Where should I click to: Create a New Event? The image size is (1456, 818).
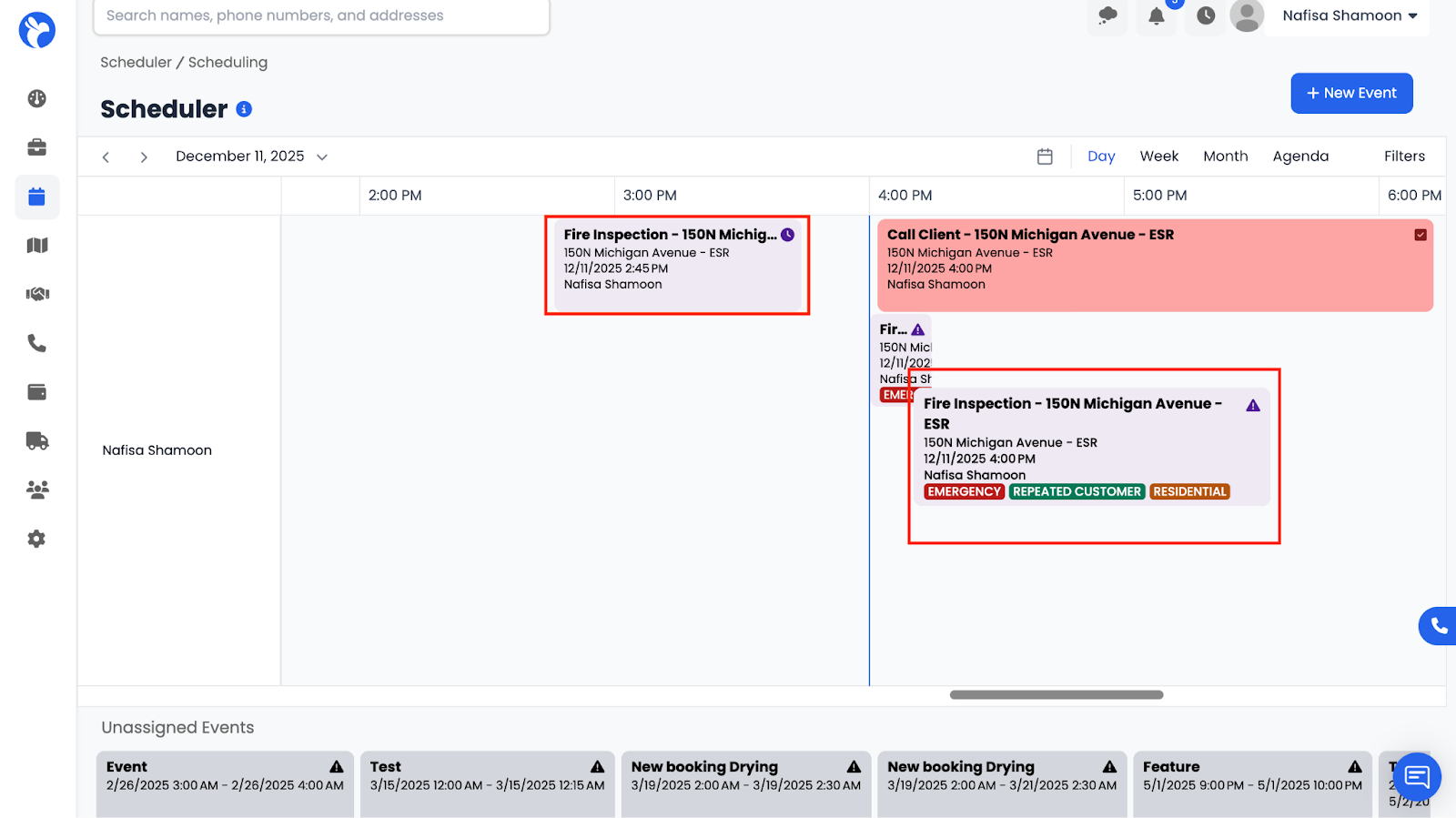(1351, 93)
